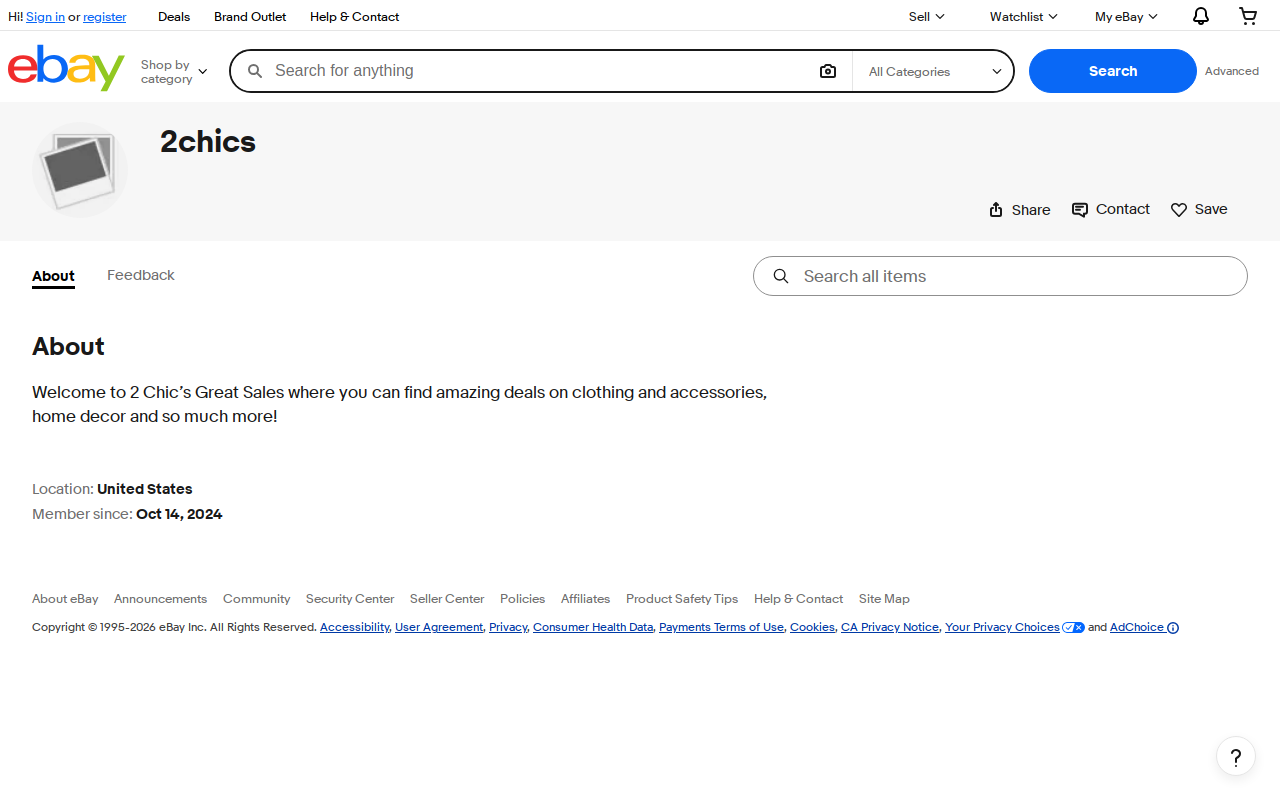Click the blue Search button
1280x800 pixels.
[x=1113, y=71]
